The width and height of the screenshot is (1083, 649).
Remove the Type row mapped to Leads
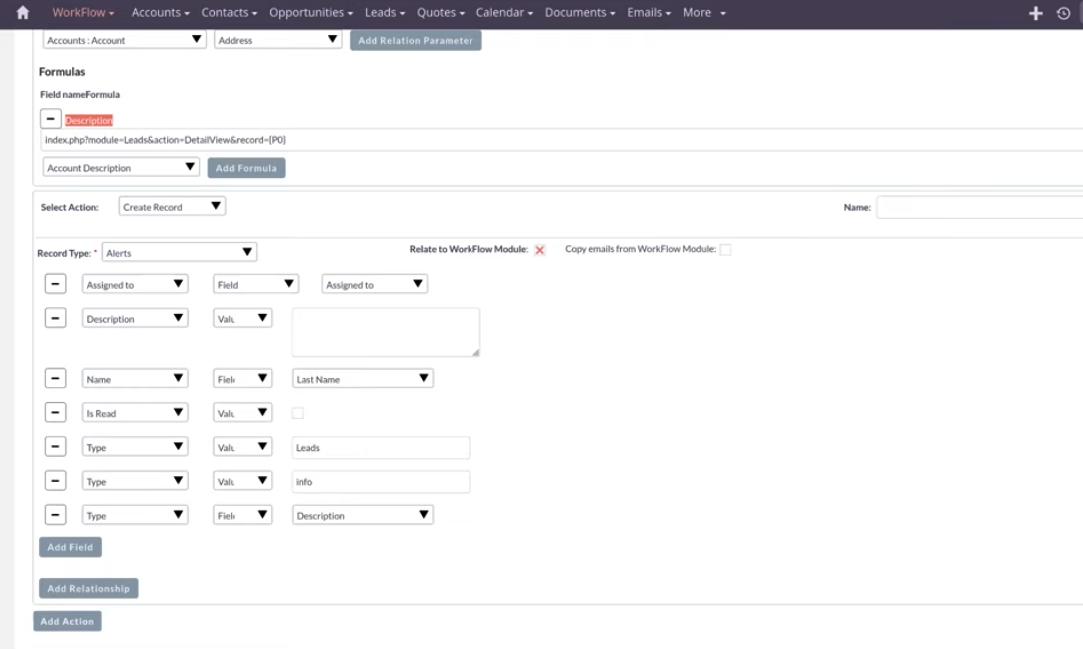coord(55,446)
